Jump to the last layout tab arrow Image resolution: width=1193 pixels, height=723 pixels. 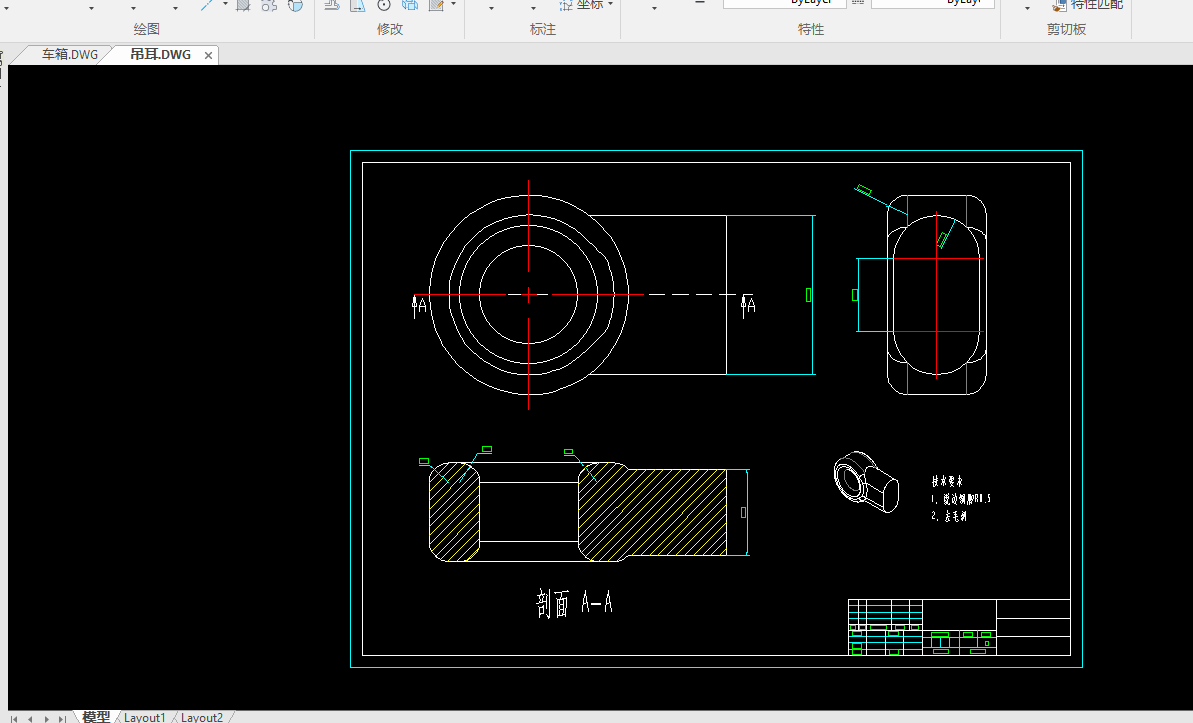[x=62, y=718]
